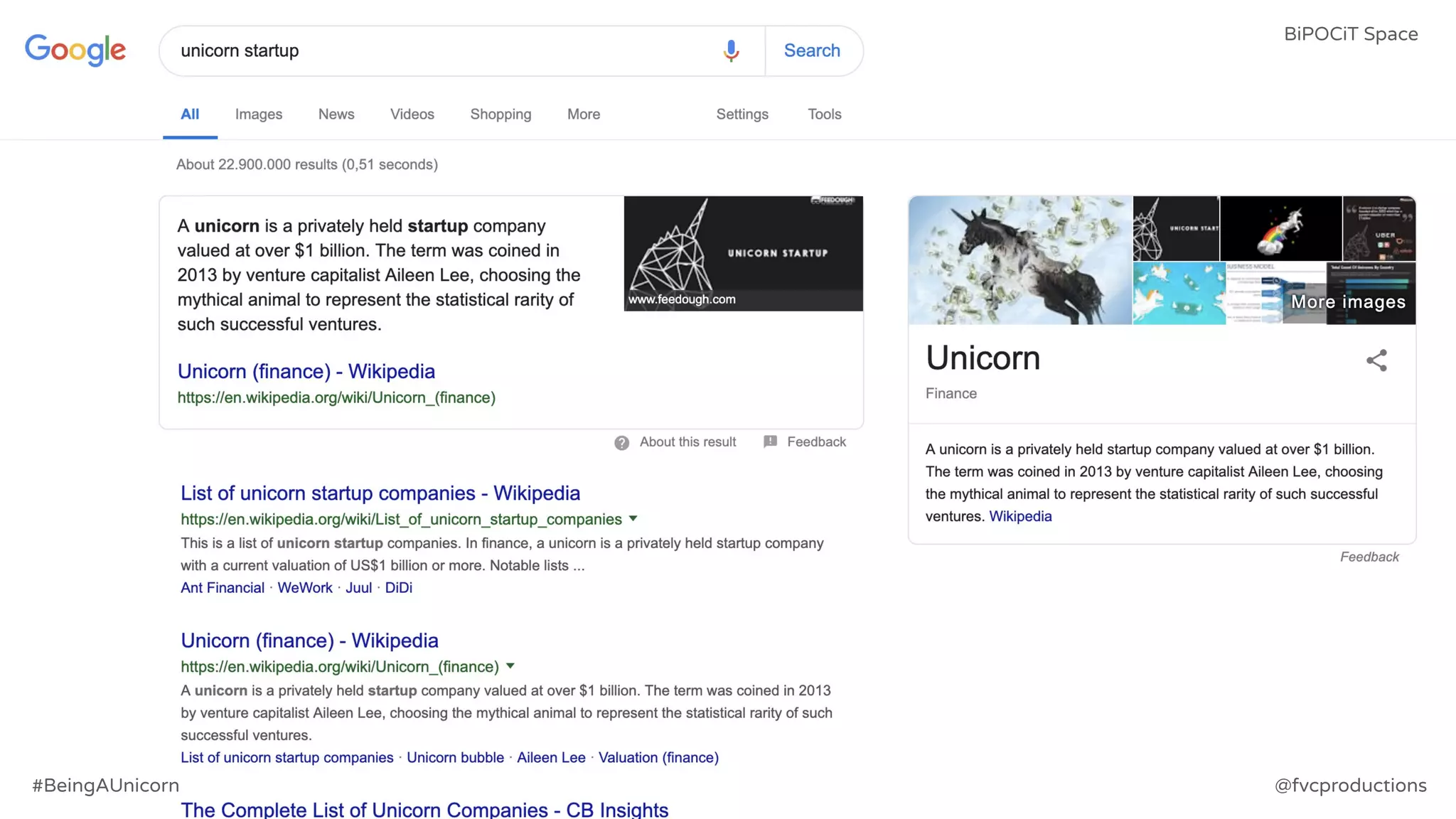Image resolution: width=1456 pixels, height=819 pixels.
Task: Open featured snippet Unicorn (finance) - Wikipedia link
Action: pos(306,371)
